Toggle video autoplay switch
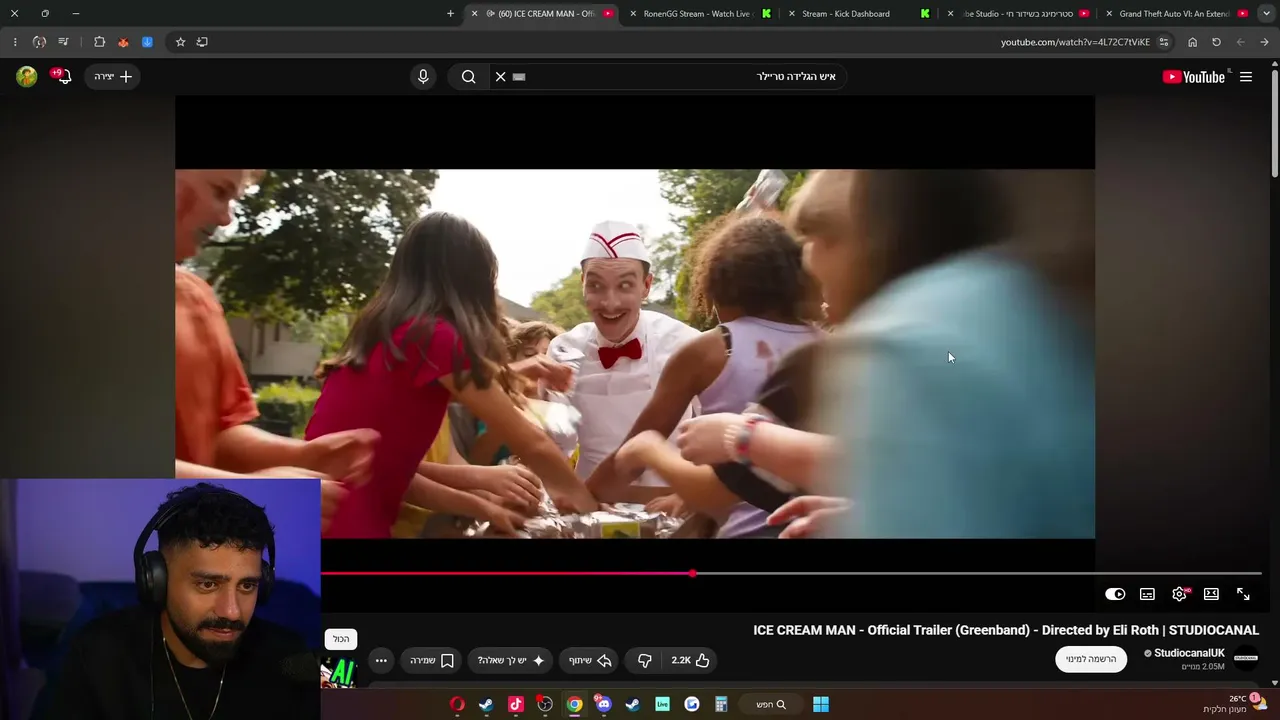Viewport: 1280px width, 720px height. coord(1115,594)
